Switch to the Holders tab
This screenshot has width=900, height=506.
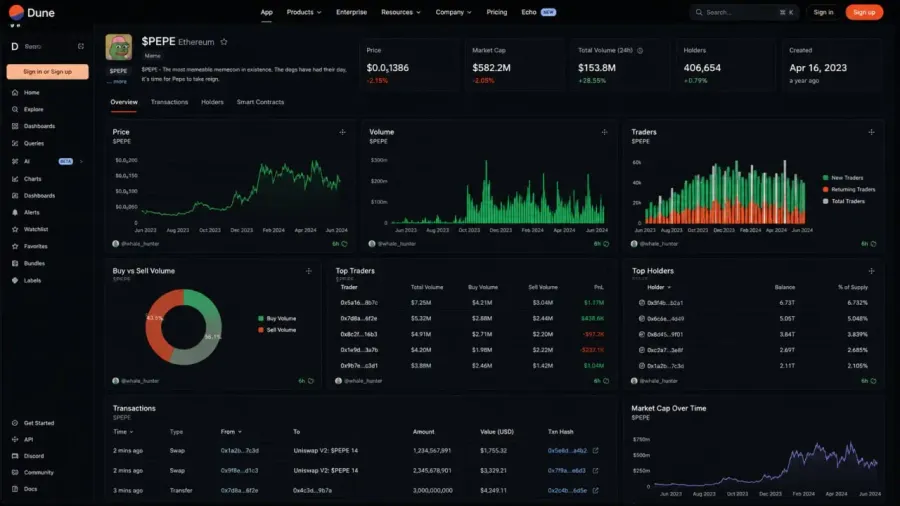point(212,102)
